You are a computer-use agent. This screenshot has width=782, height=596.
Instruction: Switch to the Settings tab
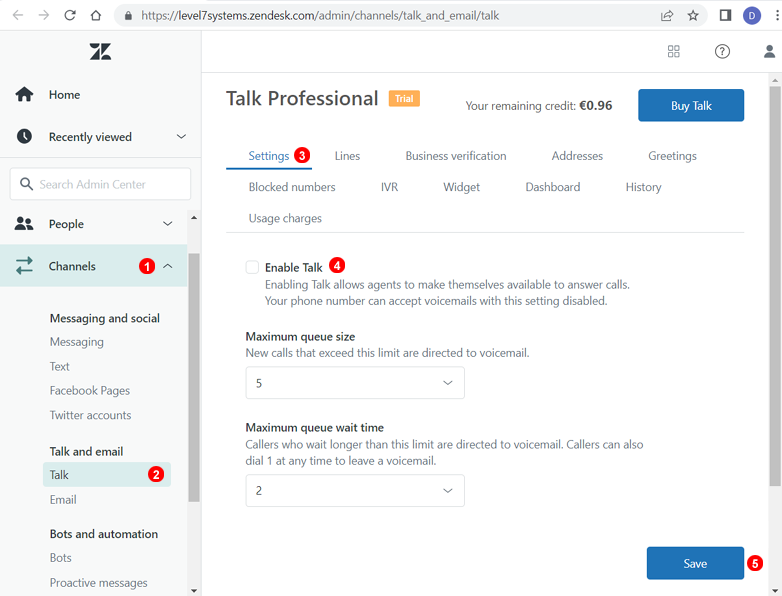click(x=269, y=156)
